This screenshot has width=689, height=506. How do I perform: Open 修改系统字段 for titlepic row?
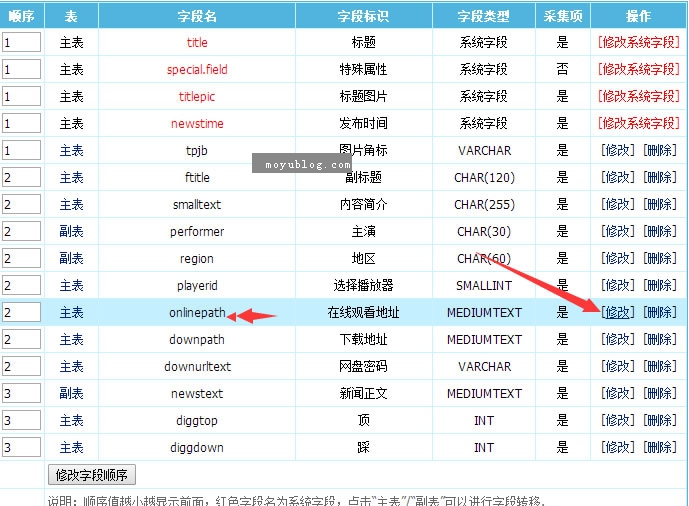coord(638,97)
